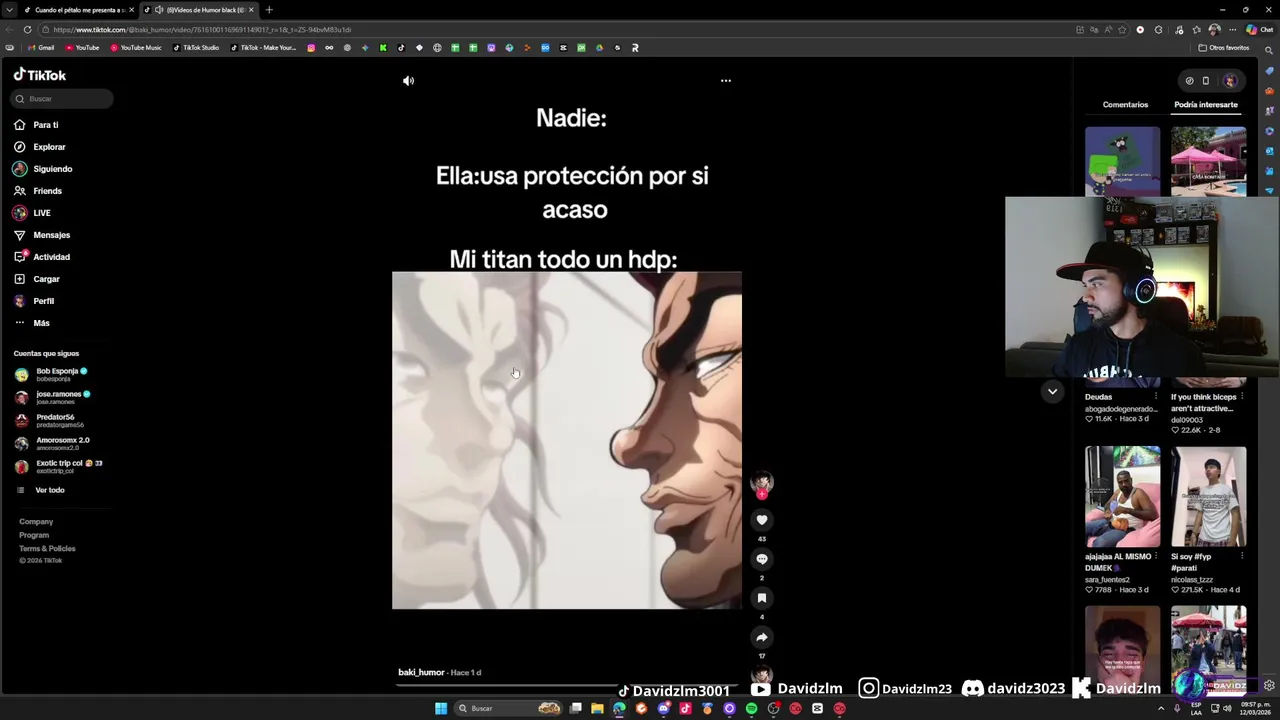
Task: Open Mensajes inbox
Action: click(x=51, y=235)
